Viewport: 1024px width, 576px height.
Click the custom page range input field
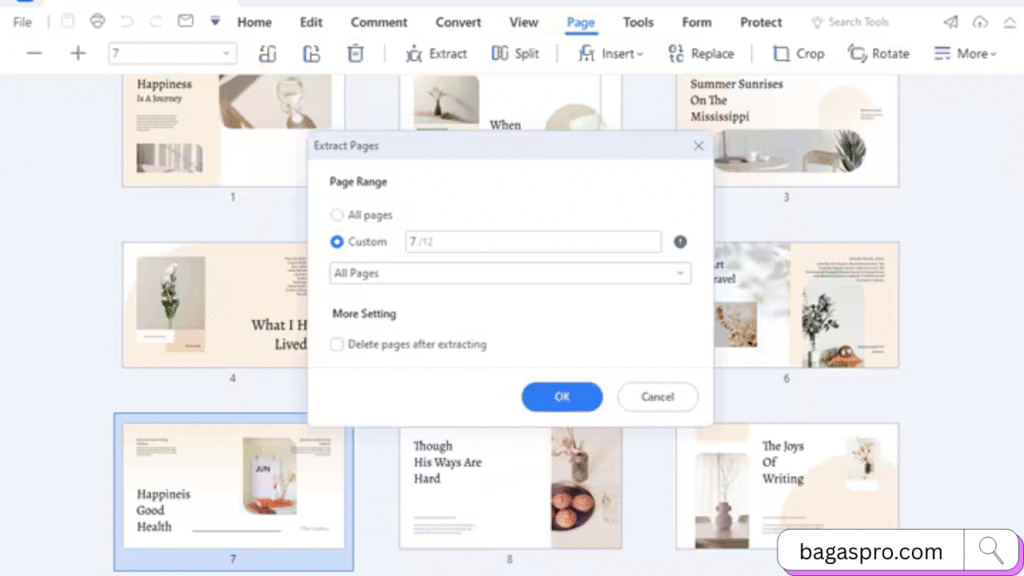[x=533, y=242]
